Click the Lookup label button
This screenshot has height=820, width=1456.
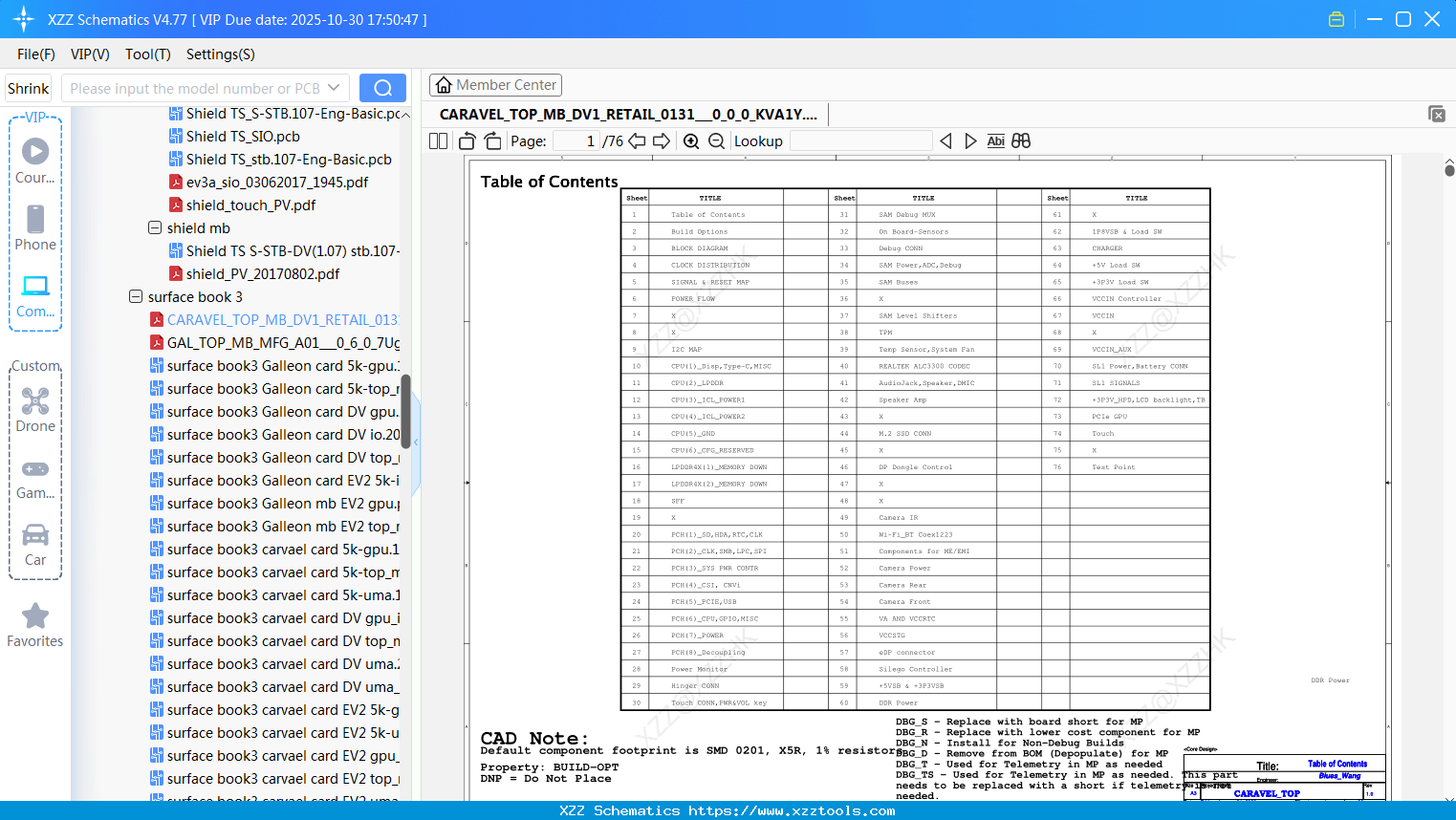coord(758,140)
